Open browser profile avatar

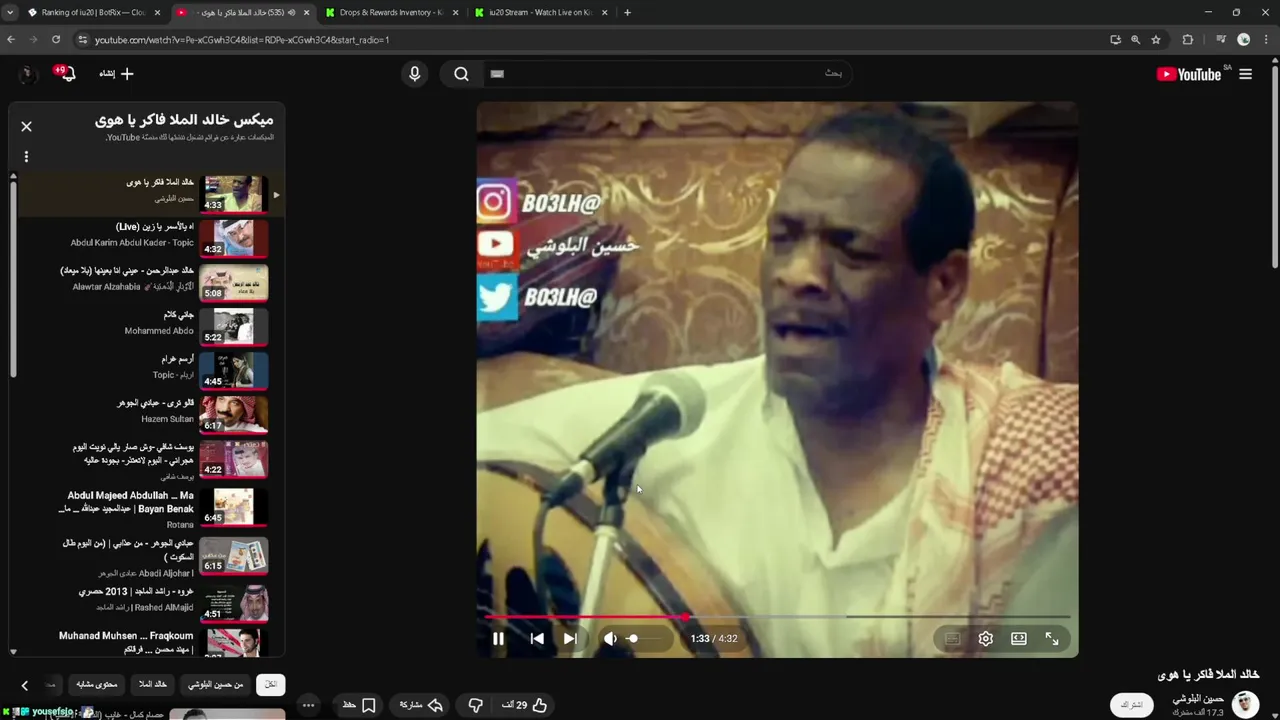[x=1244, y=40]
